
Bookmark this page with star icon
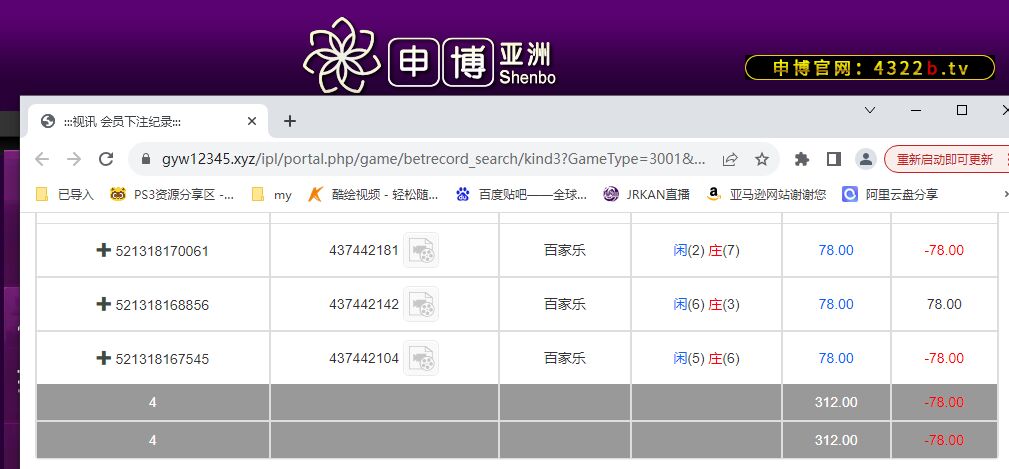762,159
